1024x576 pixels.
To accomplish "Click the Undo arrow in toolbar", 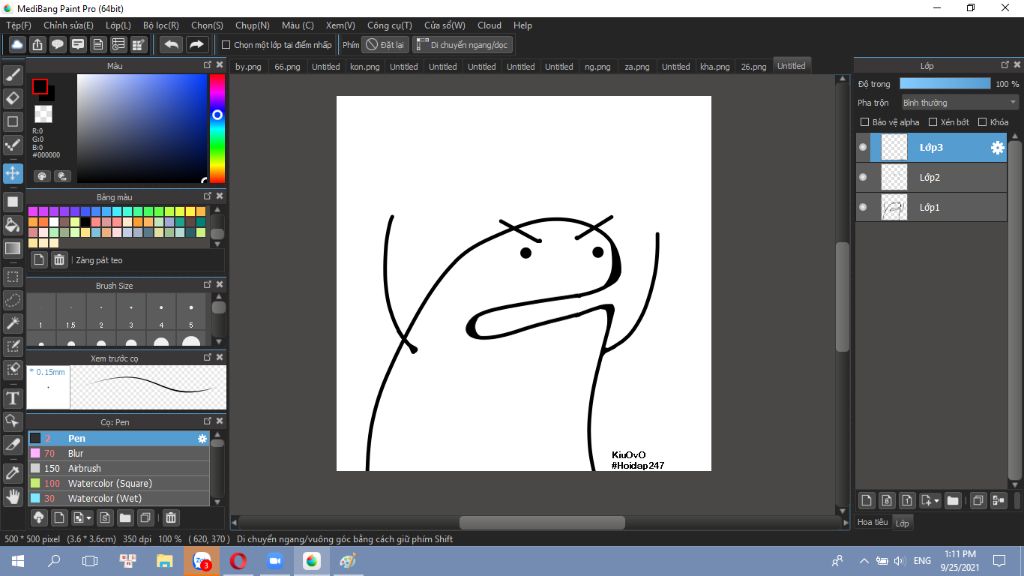I will pos(171,45).
